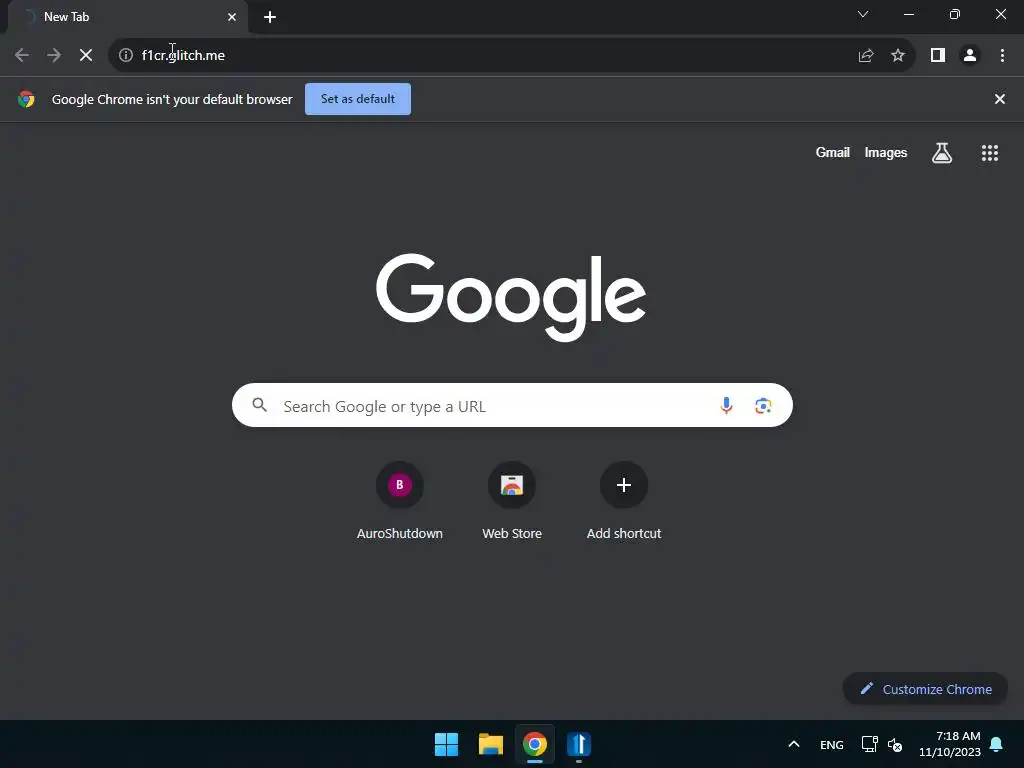
Task: Open Web Store shortcut
Action: 512,502
